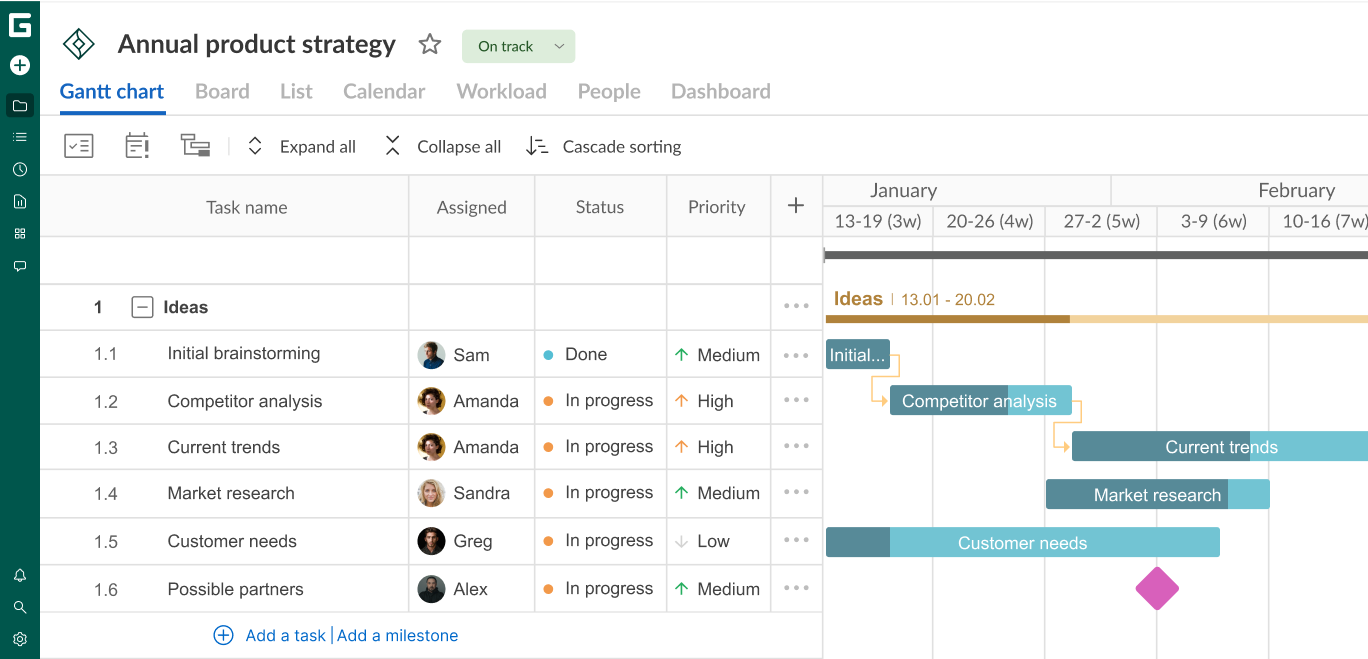This screenshot has height=659, width=1368.
Task: Open a new project with the plus icon
Action: coord(19,66)
